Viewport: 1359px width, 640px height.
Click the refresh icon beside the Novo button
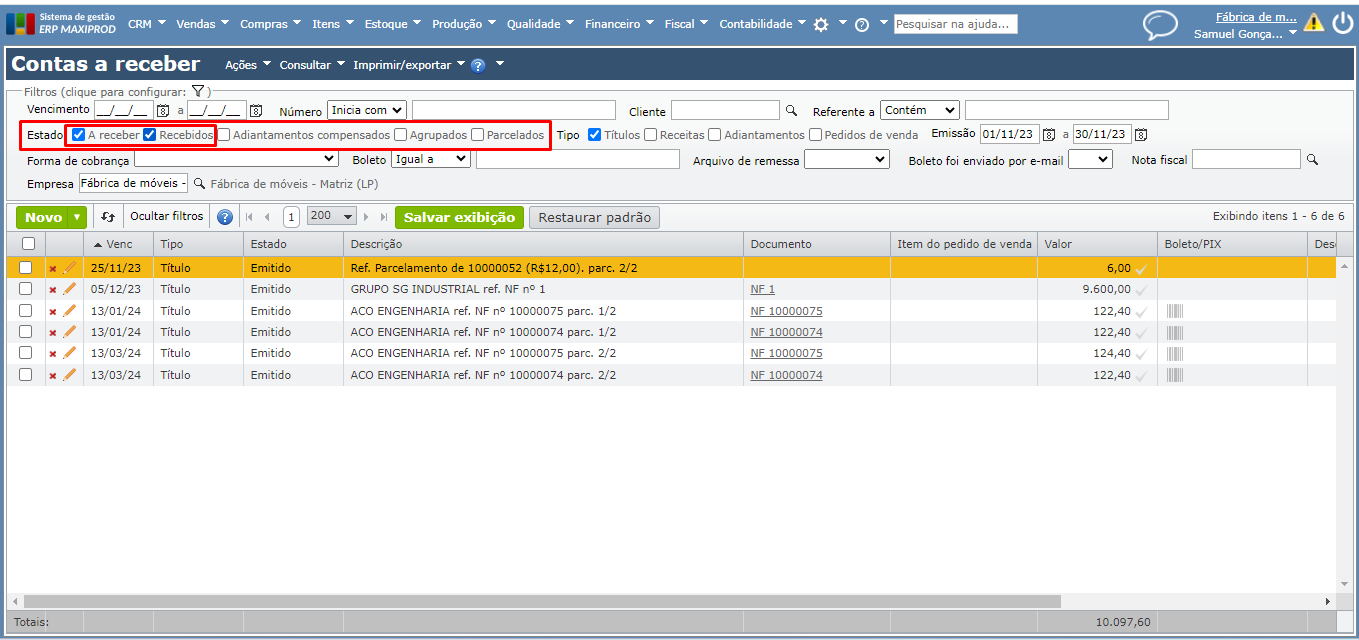coord(108,217)
